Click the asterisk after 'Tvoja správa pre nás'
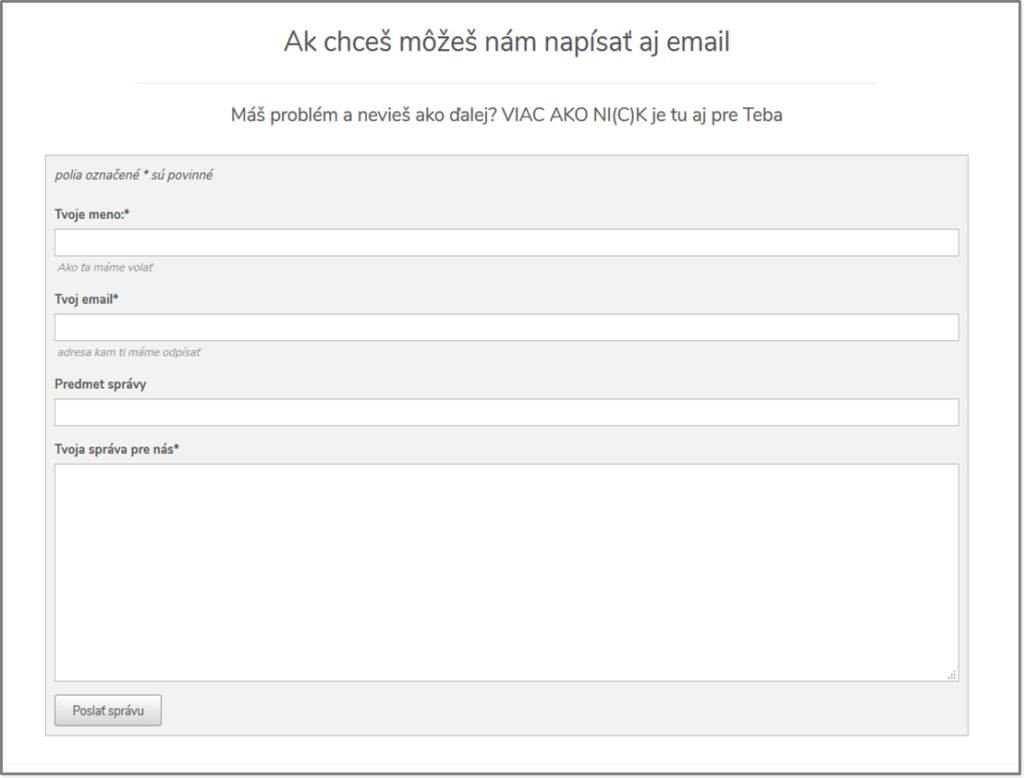This screenshot has height=778, width=1024. coord(176,447)
